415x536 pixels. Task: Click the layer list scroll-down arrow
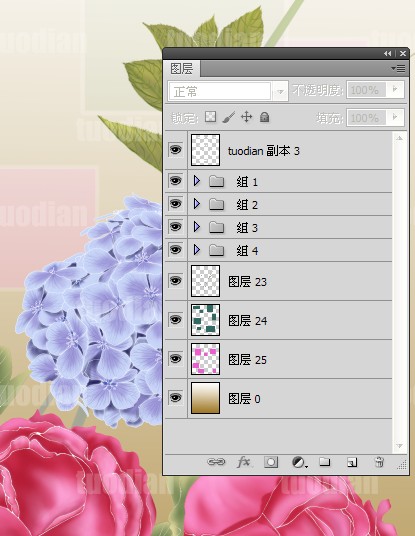click(x=399, y=446)
